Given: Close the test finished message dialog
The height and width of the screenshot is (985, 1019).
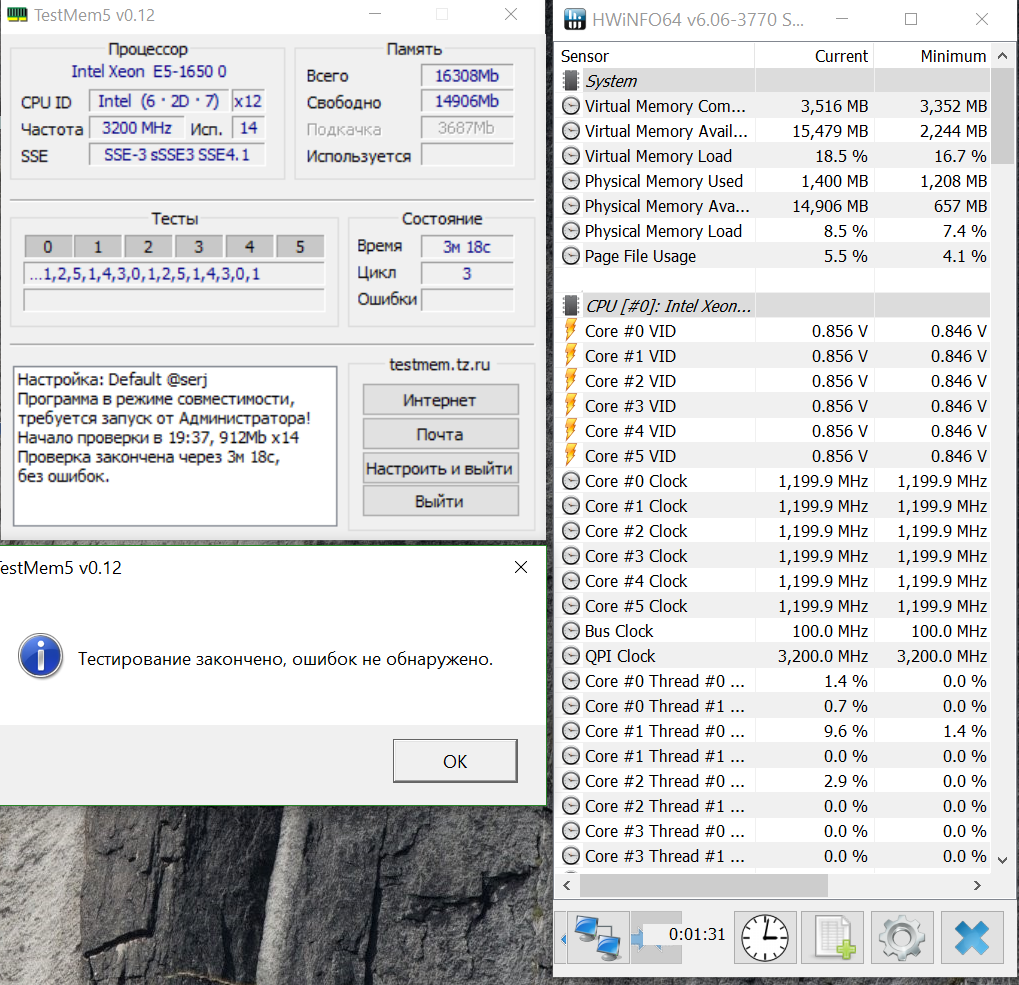Looking at the screenshot, I should 521,567.
